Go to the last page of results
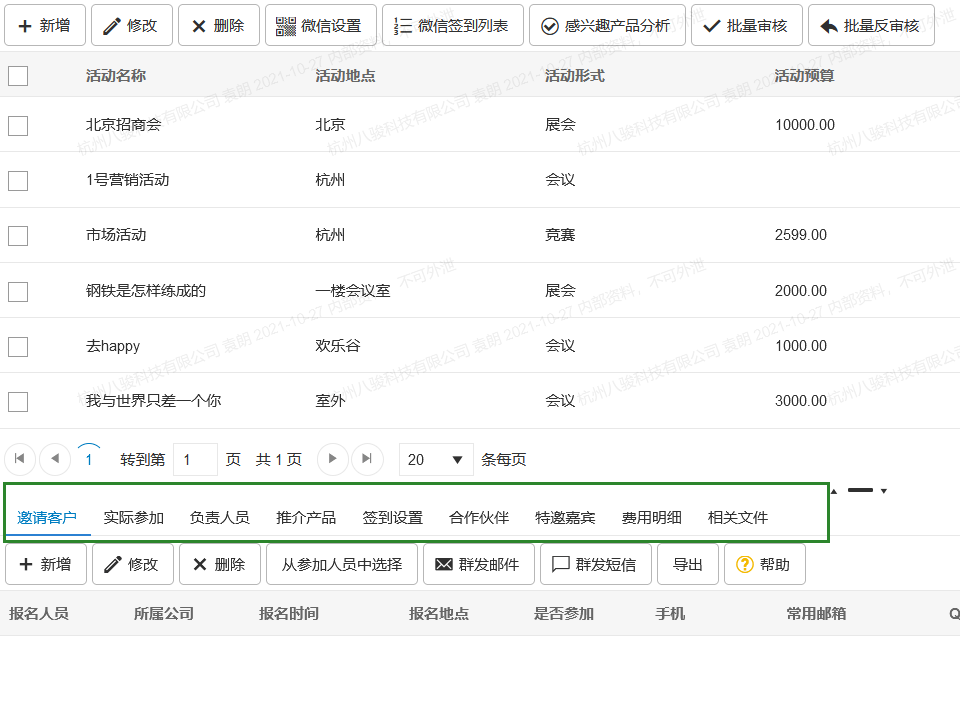 click(367, 459)
